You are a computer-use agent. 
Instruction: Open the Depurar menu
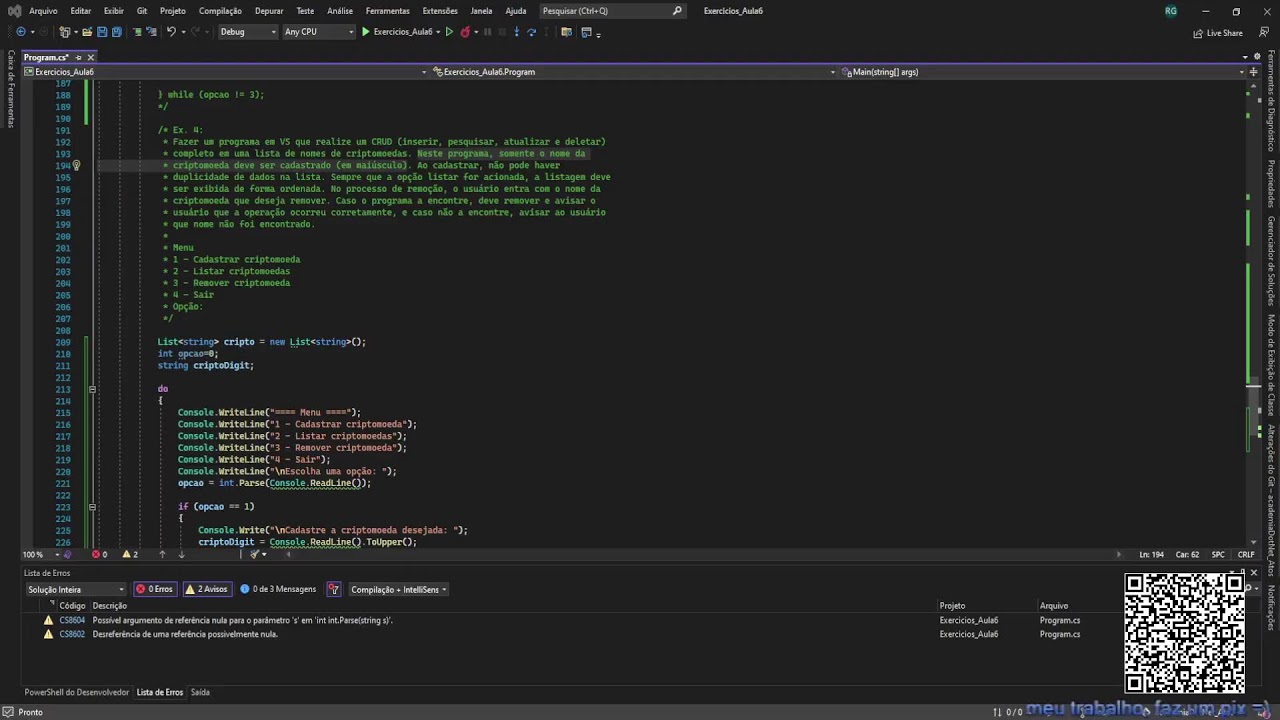[269, 11]
